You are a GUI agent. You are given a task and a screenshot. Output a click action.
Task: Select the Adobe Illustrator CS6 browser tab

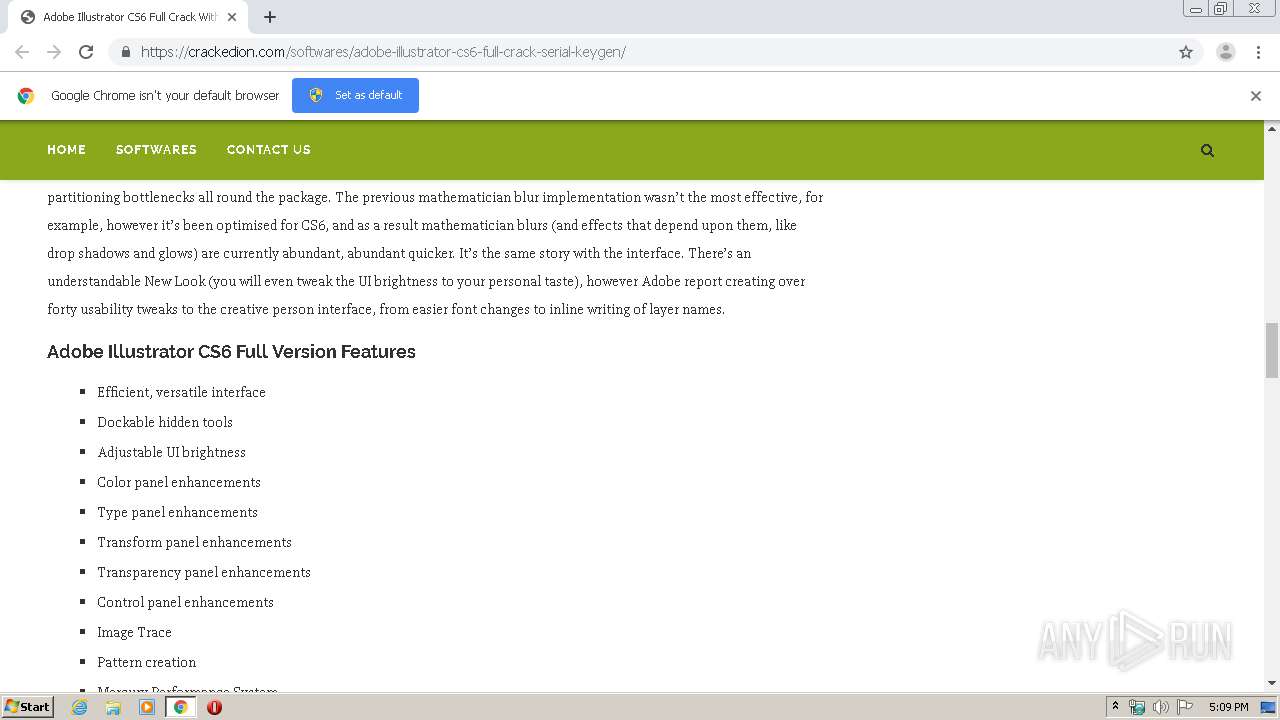(128, 17)
